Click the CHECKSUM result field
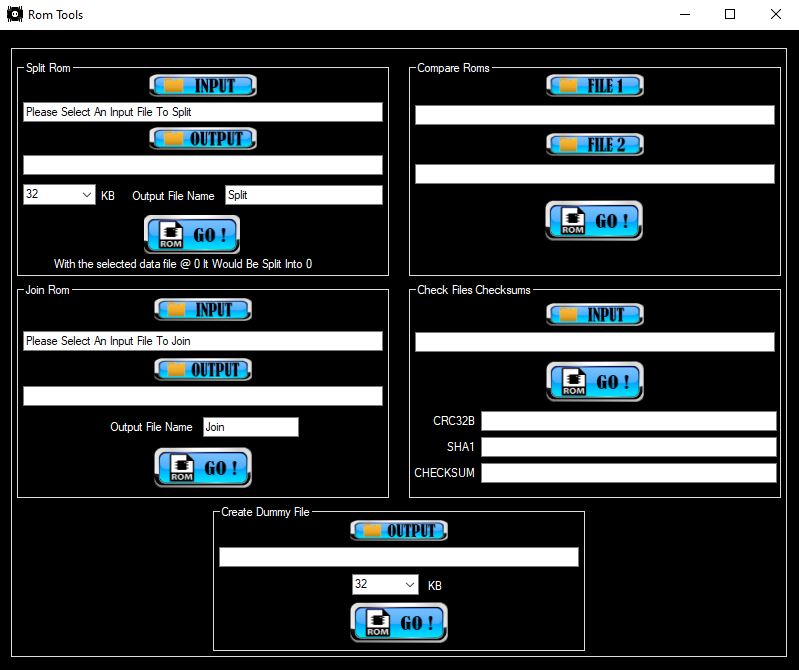The image size is (799, 670). pyautogui.click(x=629, y=473)
